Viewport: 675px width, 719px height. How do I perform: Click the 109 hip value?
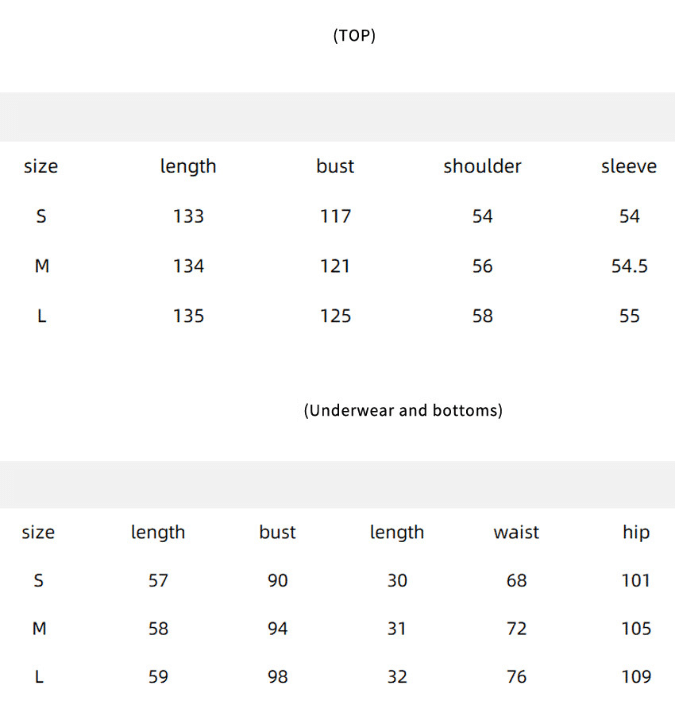point(636,677)
